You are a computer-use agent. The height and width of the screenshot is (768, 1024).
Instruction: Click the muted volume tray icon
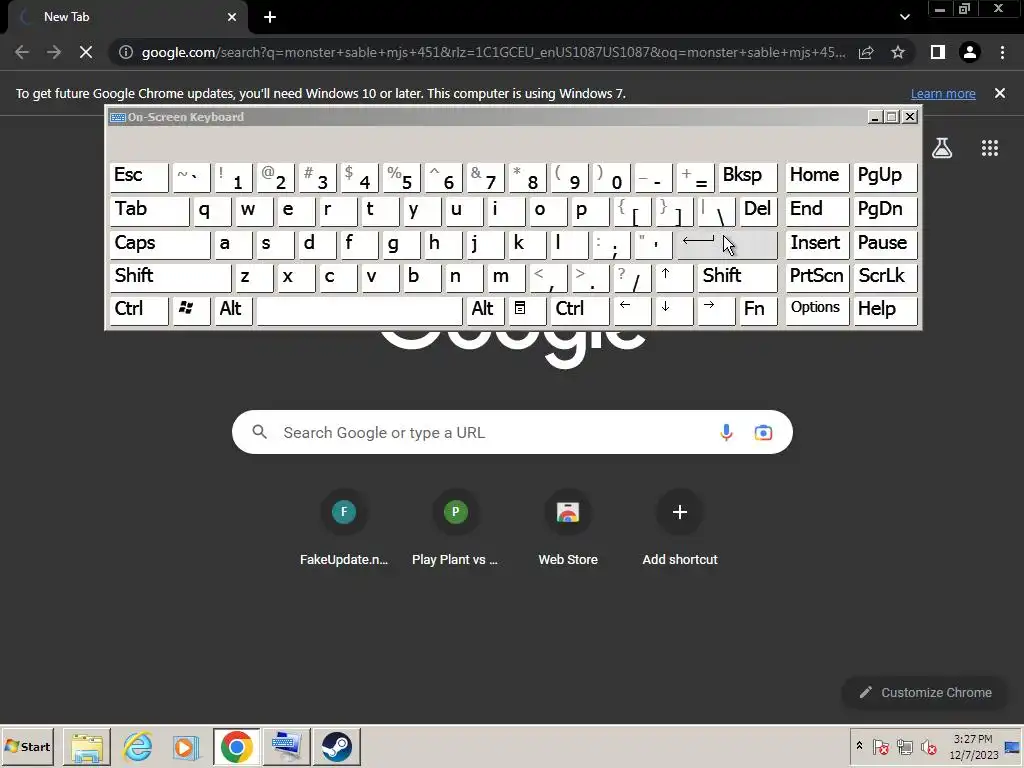click(928, 746)
